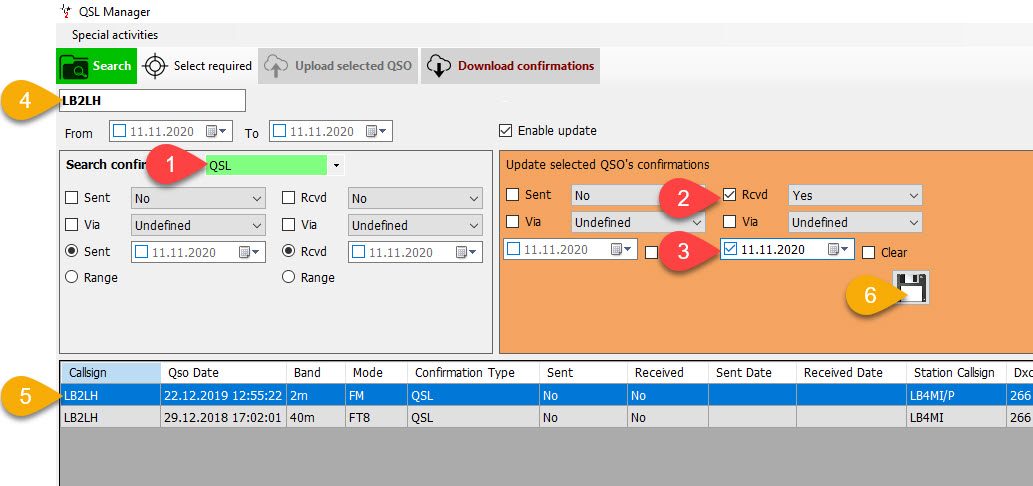Open the update sent date calendar dropdown
1033x486 pixels.
point(621,249)
